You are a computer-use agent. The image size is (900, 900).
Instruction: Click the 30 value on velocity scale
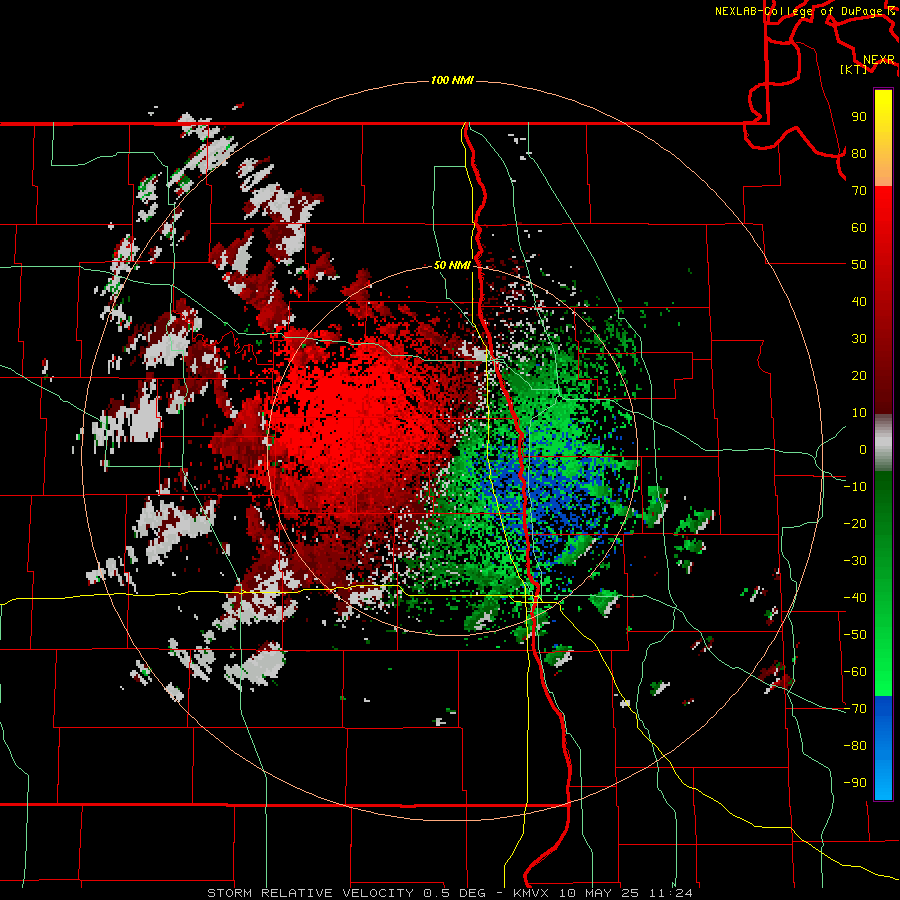[x=859, y=339]
